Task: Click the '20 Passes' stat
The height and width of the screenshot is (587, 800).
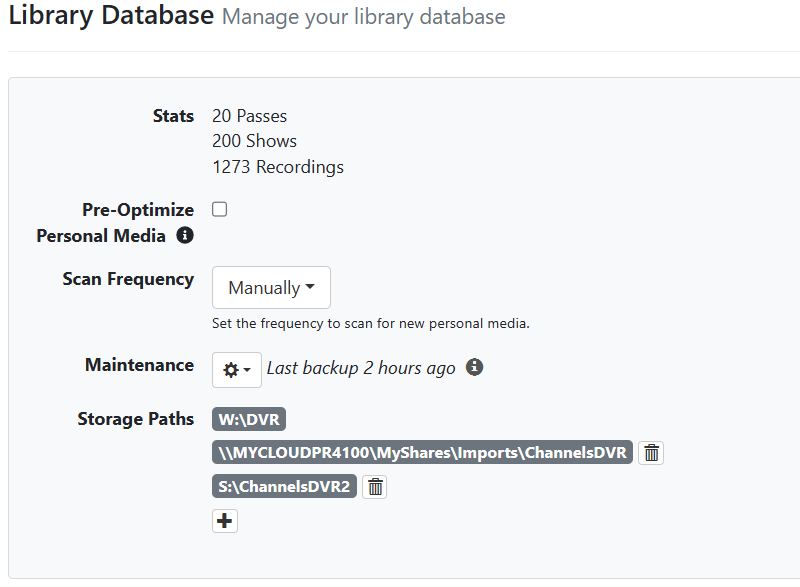Action: (x=249, y=116)
